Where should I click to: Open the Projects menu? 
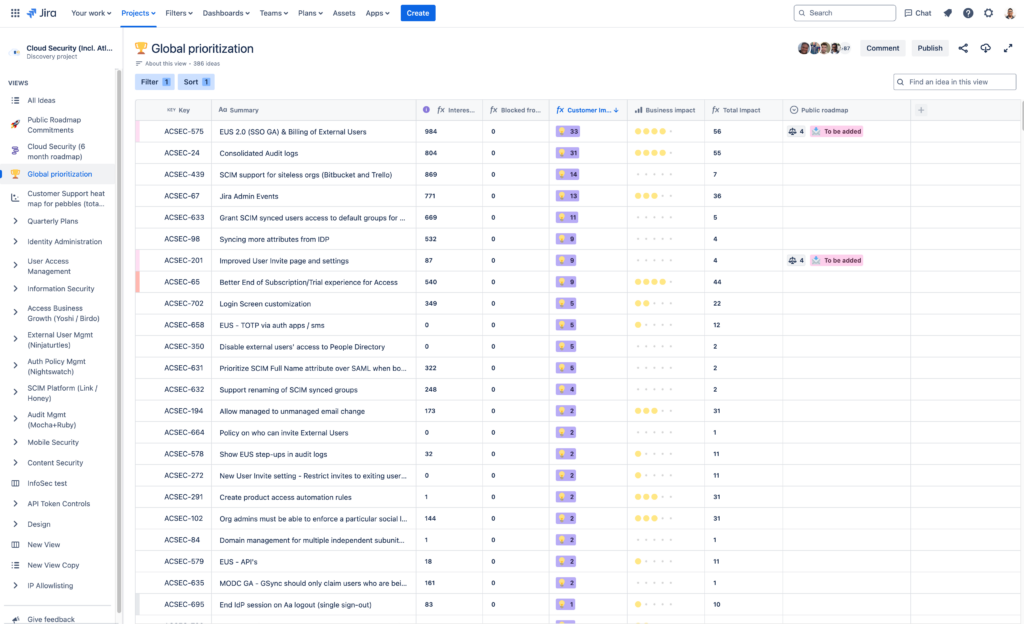(x=138, y=13)
